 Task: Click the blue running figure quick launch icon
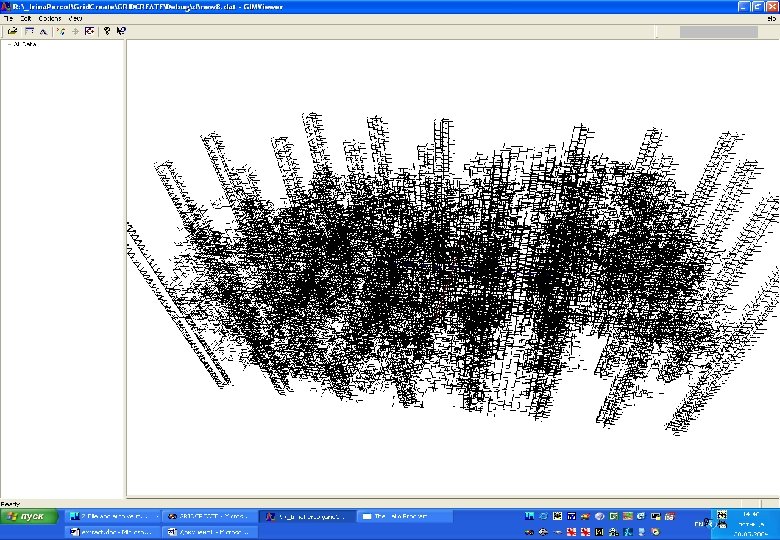(x=628, y=532)
